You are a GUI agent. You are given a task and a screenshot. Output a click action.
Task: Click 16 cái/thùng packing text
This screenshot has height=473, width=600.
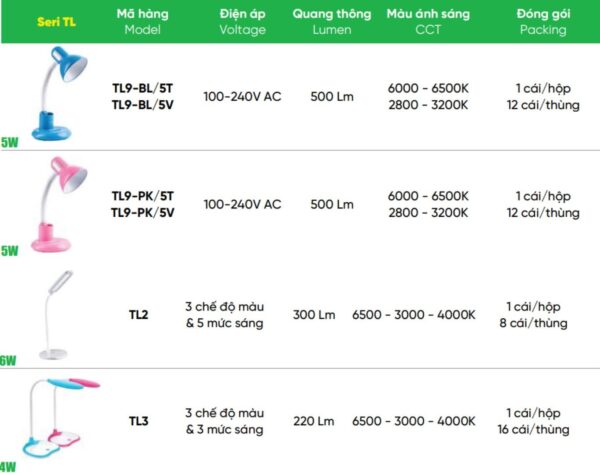pos(533,429)
